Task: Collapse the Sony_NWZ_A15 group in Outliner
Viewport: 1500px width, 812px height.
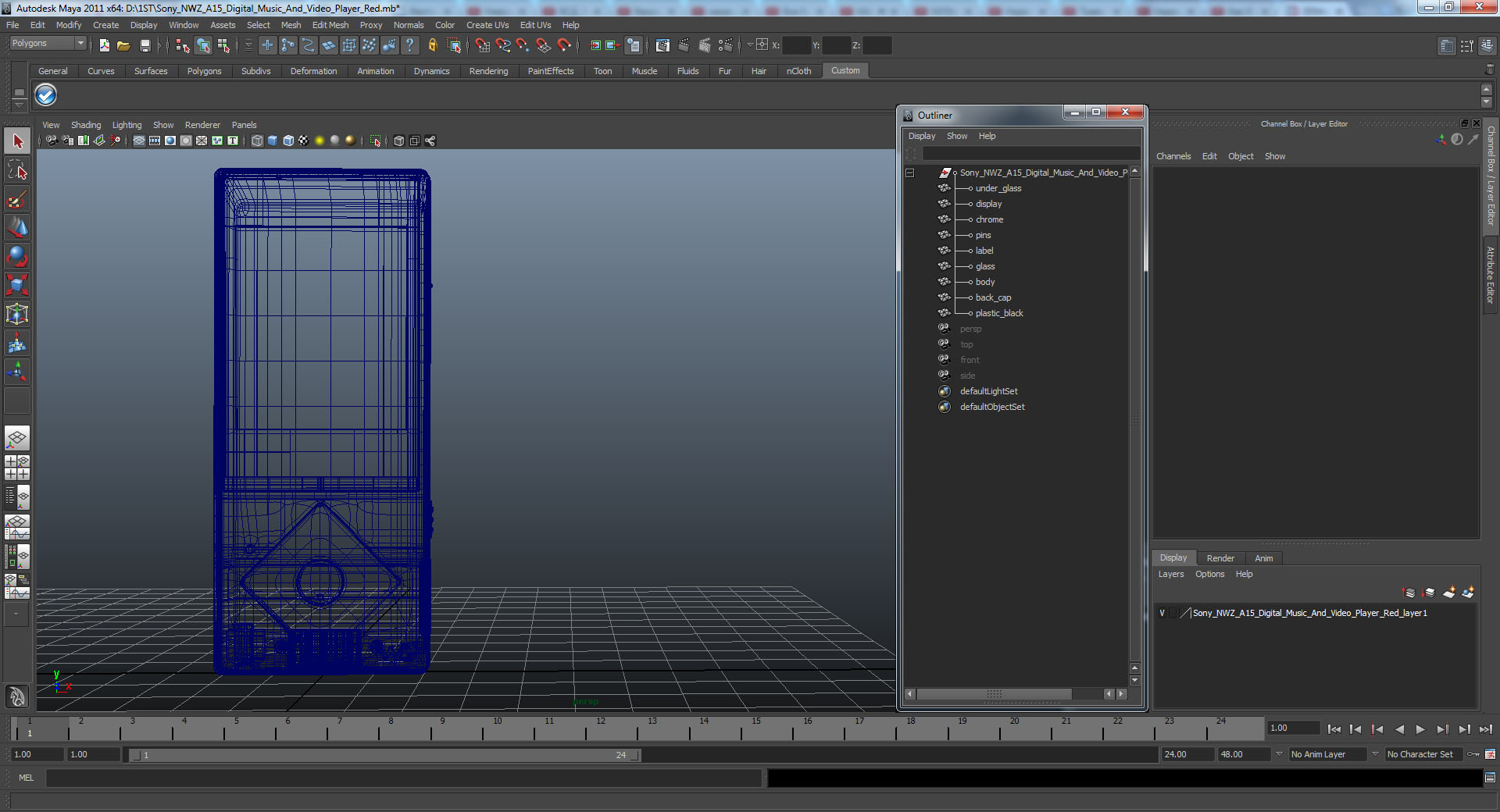Action: [x=910, y=173]
